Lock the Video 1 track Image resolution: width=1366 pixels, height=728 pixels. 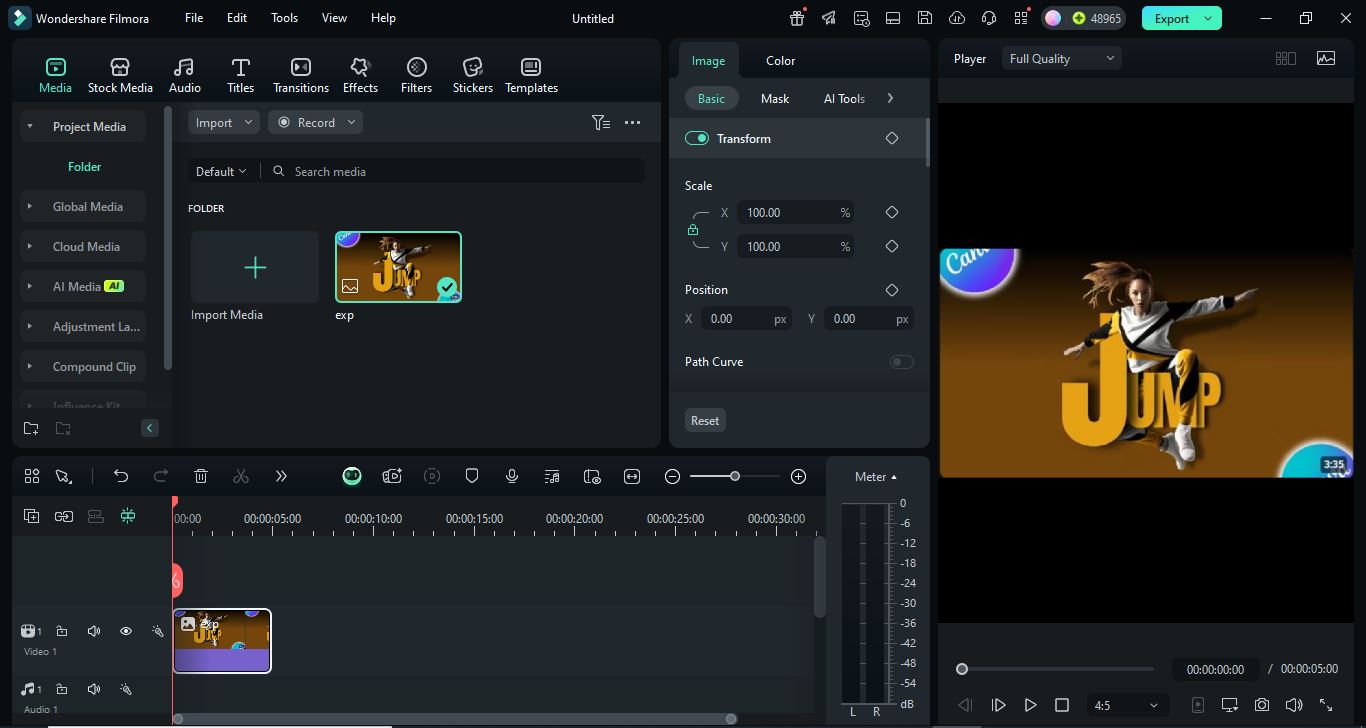pyautogui.click(x=62, y=631)
